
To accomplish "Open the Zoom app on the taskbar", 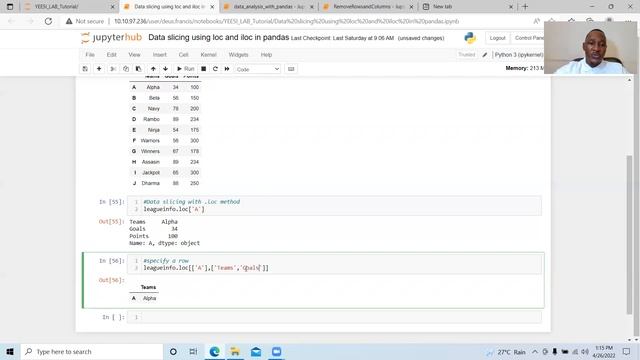I will pyautogui.click(x=276, y=351).
